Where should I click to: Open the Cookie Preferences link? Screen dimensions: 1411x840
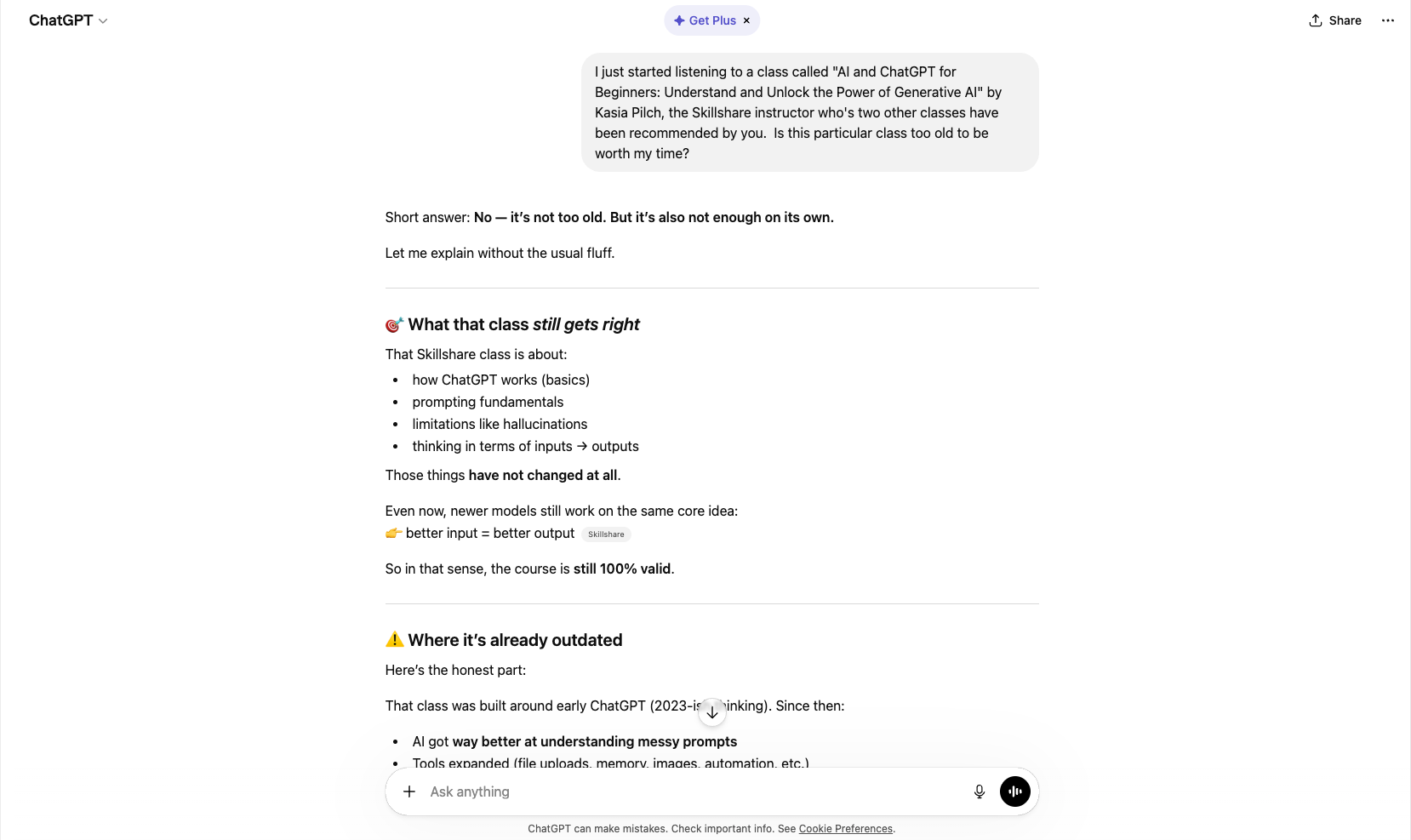[x=846, y=829]
